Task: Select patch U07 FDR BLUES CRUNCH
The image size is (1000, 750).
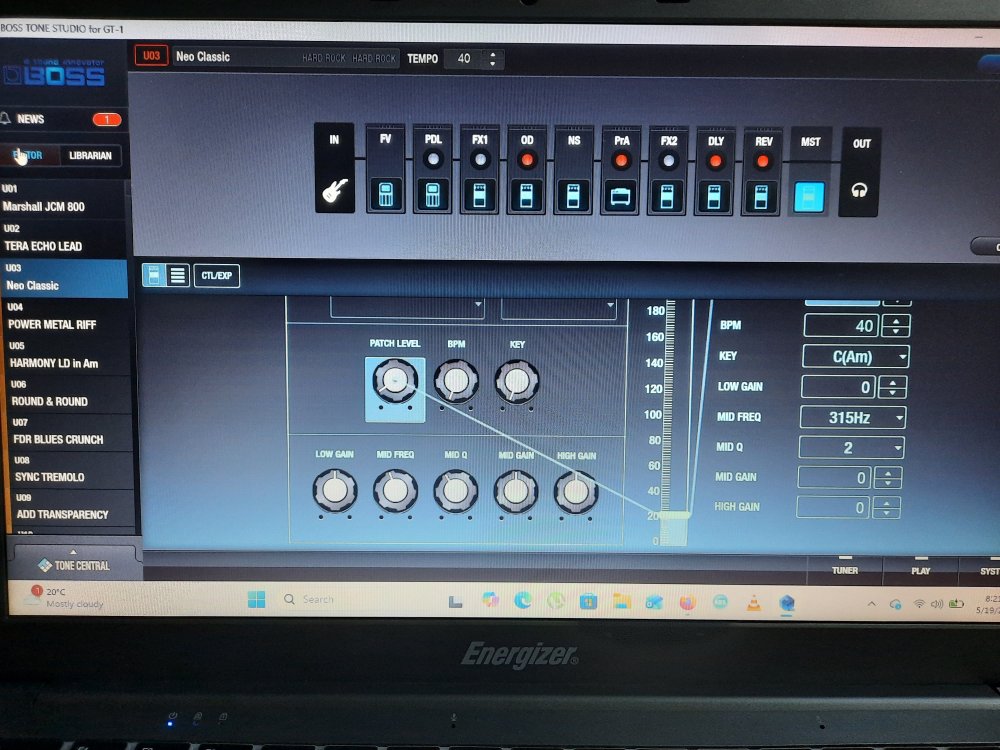Action: (72, 432)
